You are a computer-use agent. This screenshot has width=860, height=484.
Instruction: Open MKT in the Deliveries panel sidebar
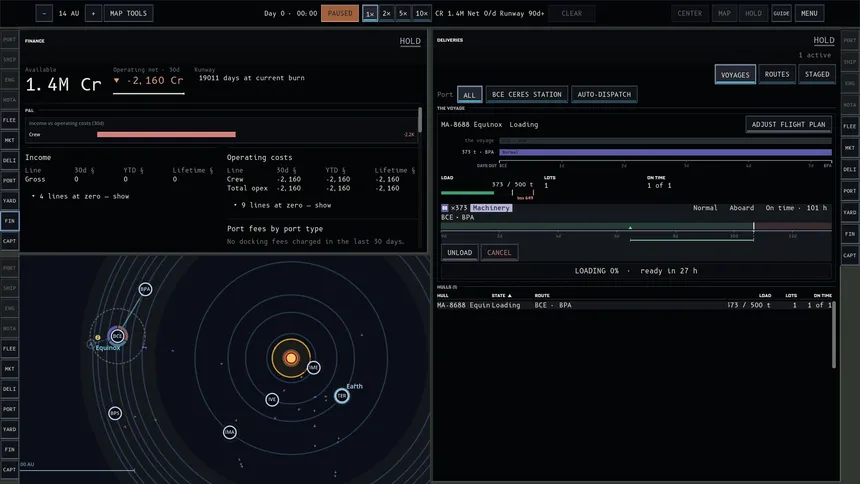[850, 148]
